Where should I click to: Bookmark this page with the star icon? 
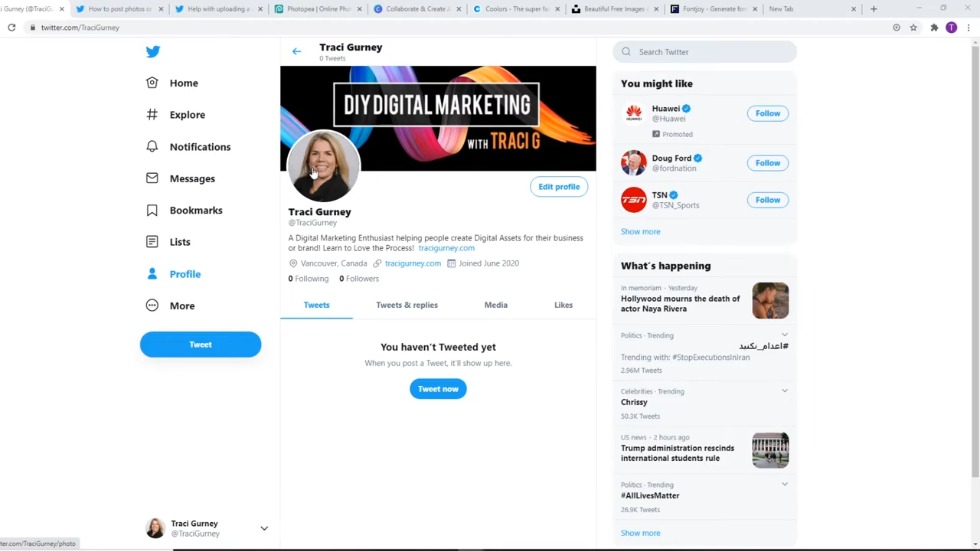(x=913, y=27)
